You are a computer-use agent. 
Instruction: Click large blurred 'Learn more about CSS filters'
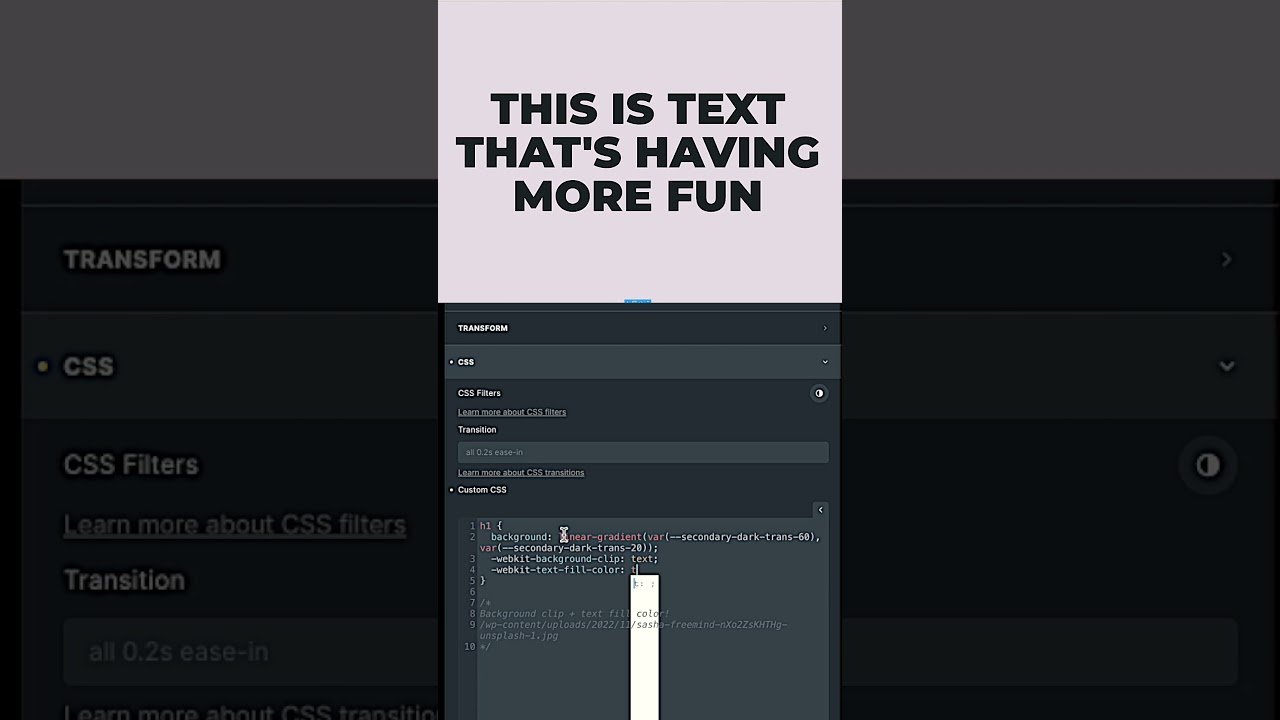(234, 525)
